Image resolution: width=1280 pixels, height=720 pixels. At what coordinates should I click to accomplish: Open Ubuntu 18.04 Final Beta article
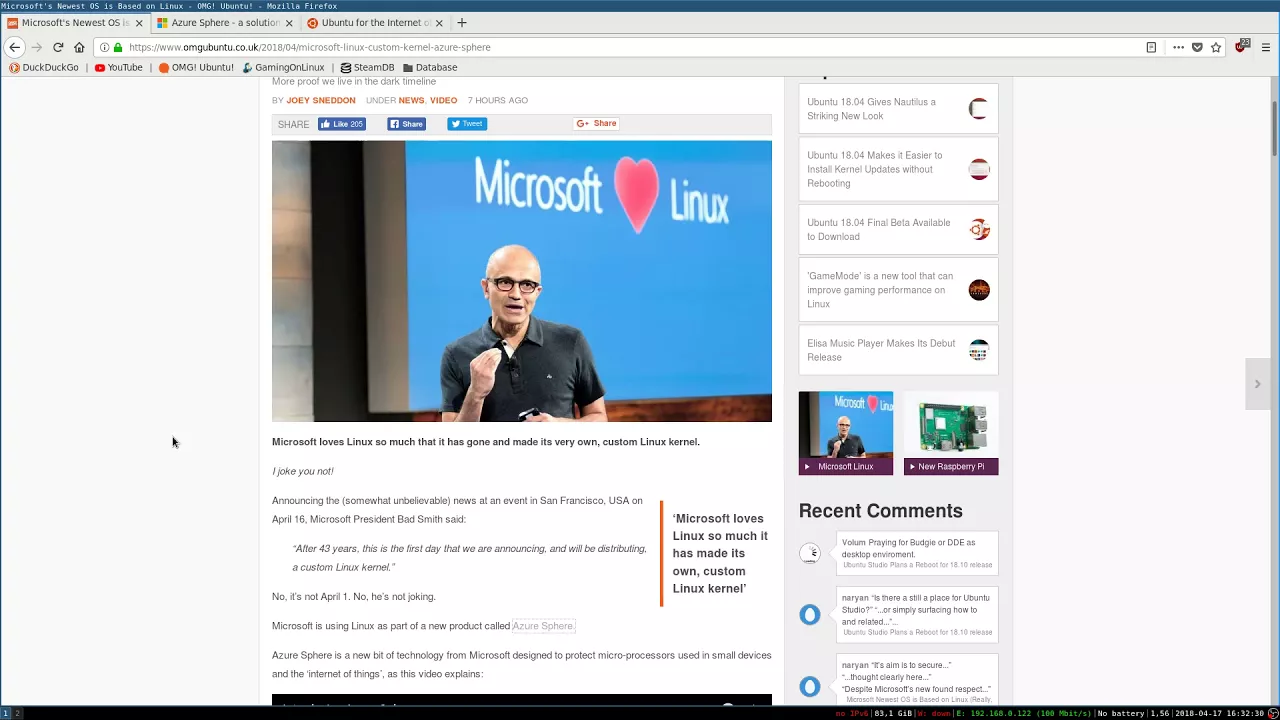(878, 230)
